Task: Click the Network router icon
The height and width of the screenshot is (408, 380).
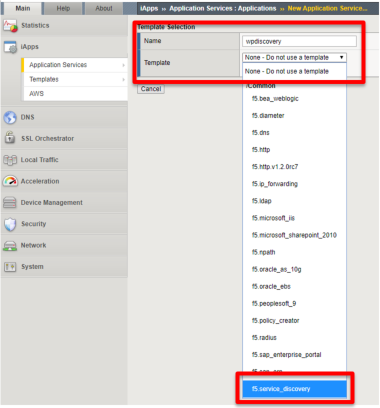Action: (x=10, y=246)
